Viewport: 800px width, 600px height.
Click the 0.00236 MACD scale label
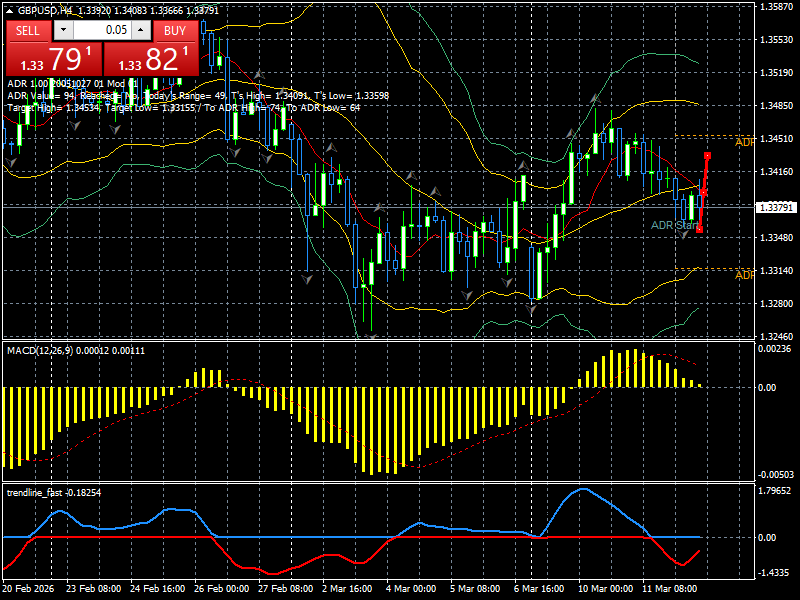pos(774,349)
